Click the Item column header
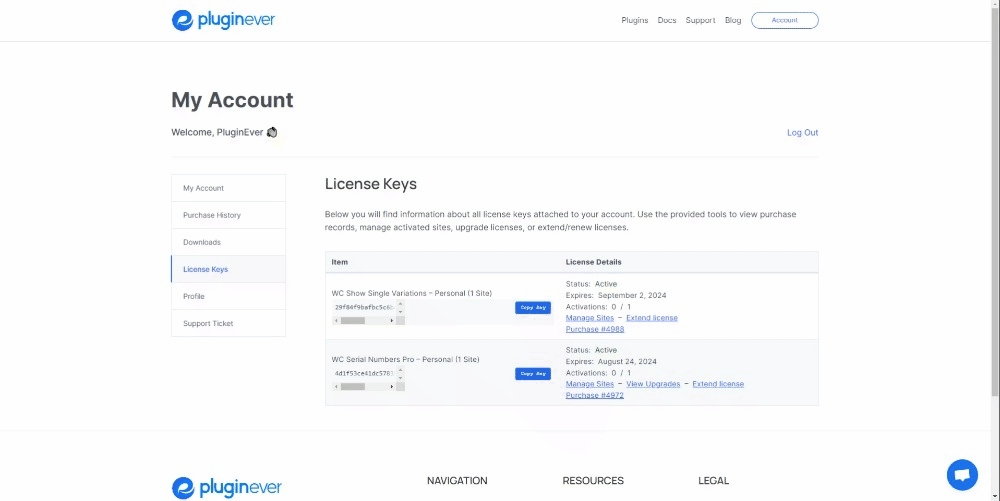Viewport: 1000px width, 501px height. (x=340, y=262)
